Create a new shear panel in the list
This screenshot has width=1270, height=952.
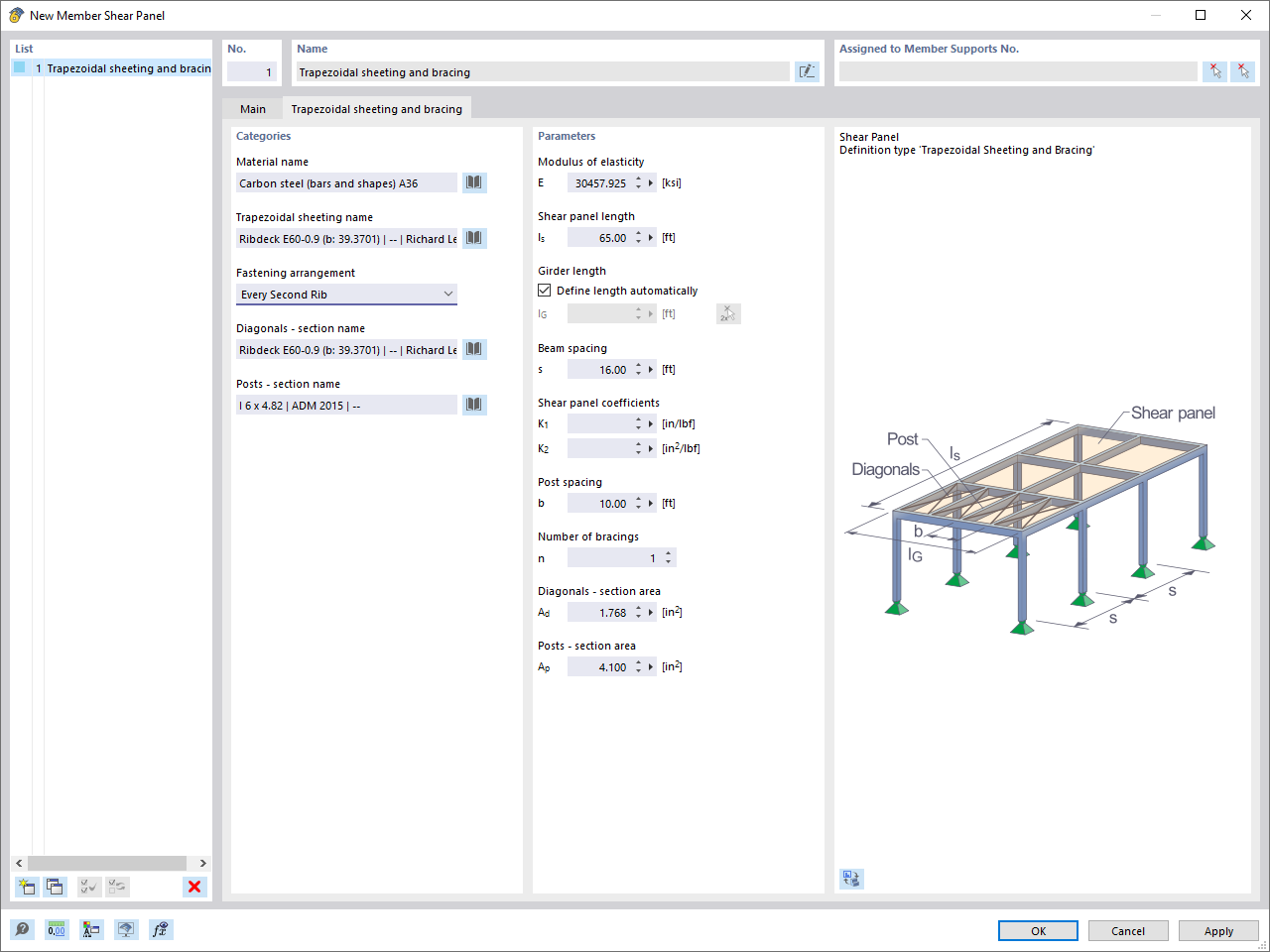[27, 887]
